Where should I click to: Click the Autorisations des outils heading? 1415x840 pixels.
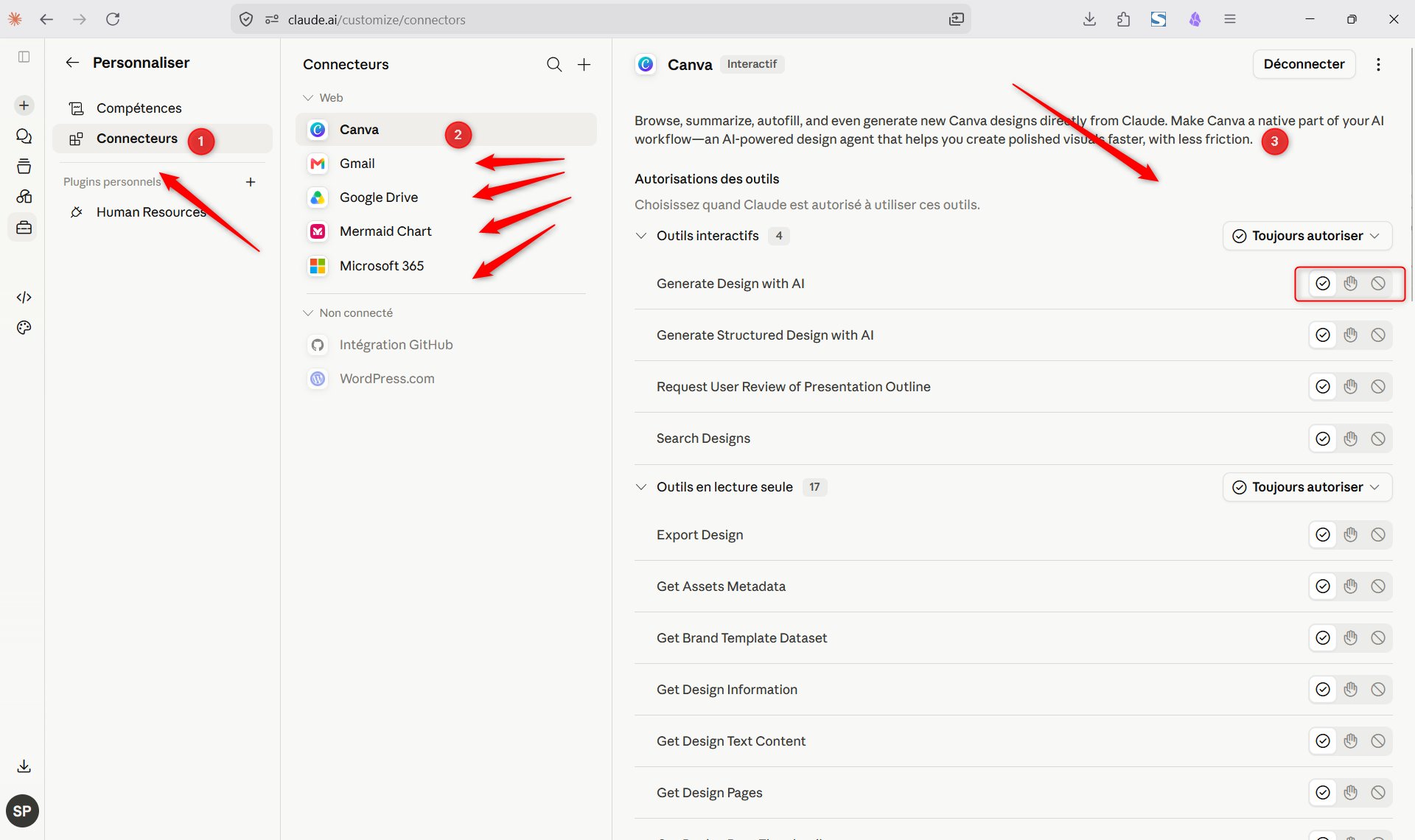[707, 179]
